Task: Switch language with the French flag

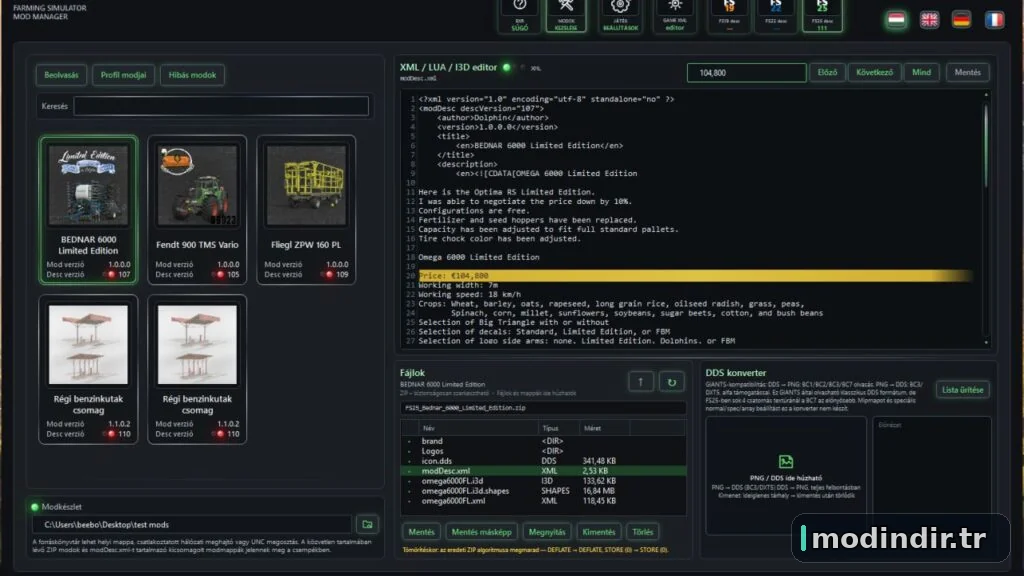Action: point(994,20)
